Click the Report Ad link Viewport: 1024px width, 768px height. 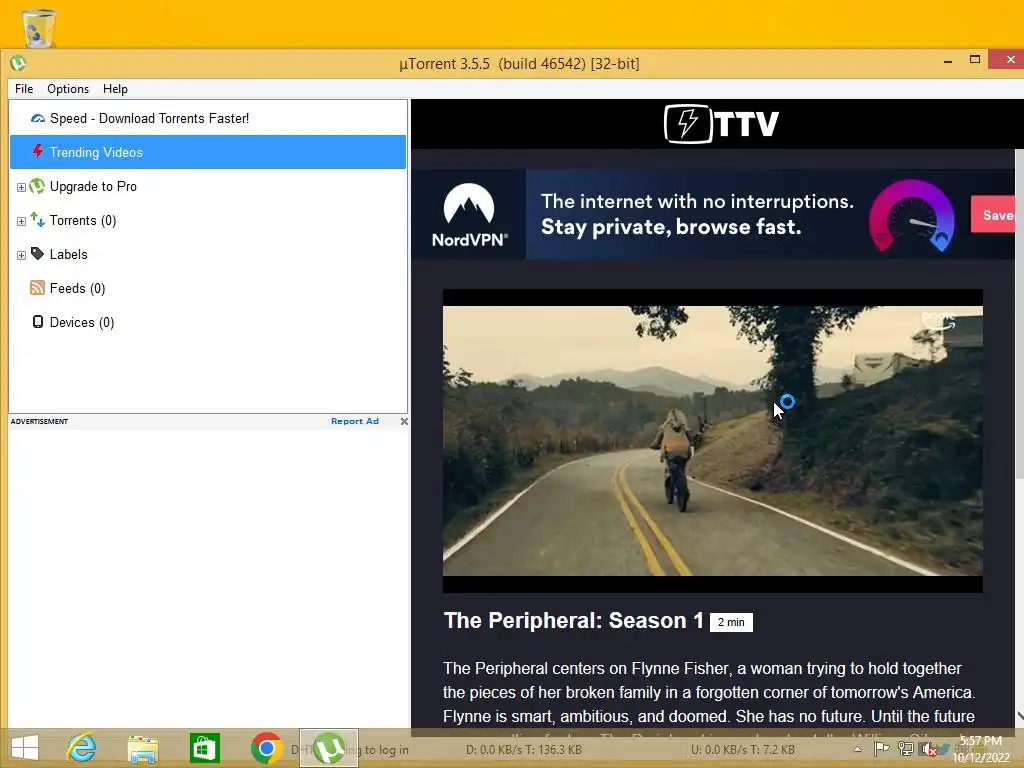coord(355,421)
